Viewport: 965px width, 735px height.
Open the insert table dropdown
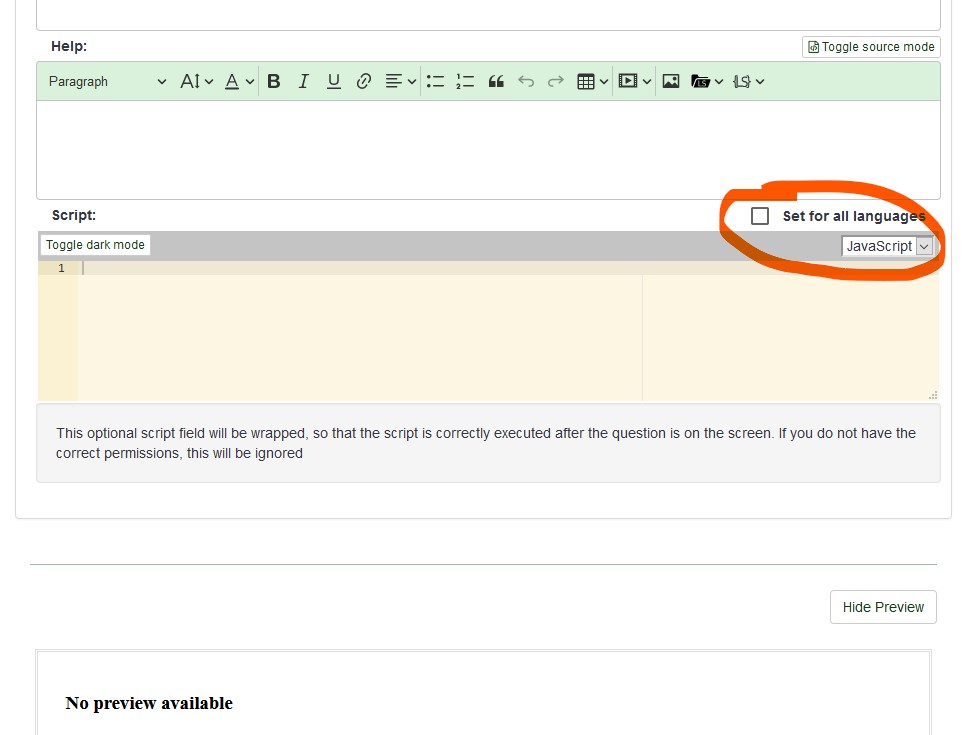click(593, 81)
